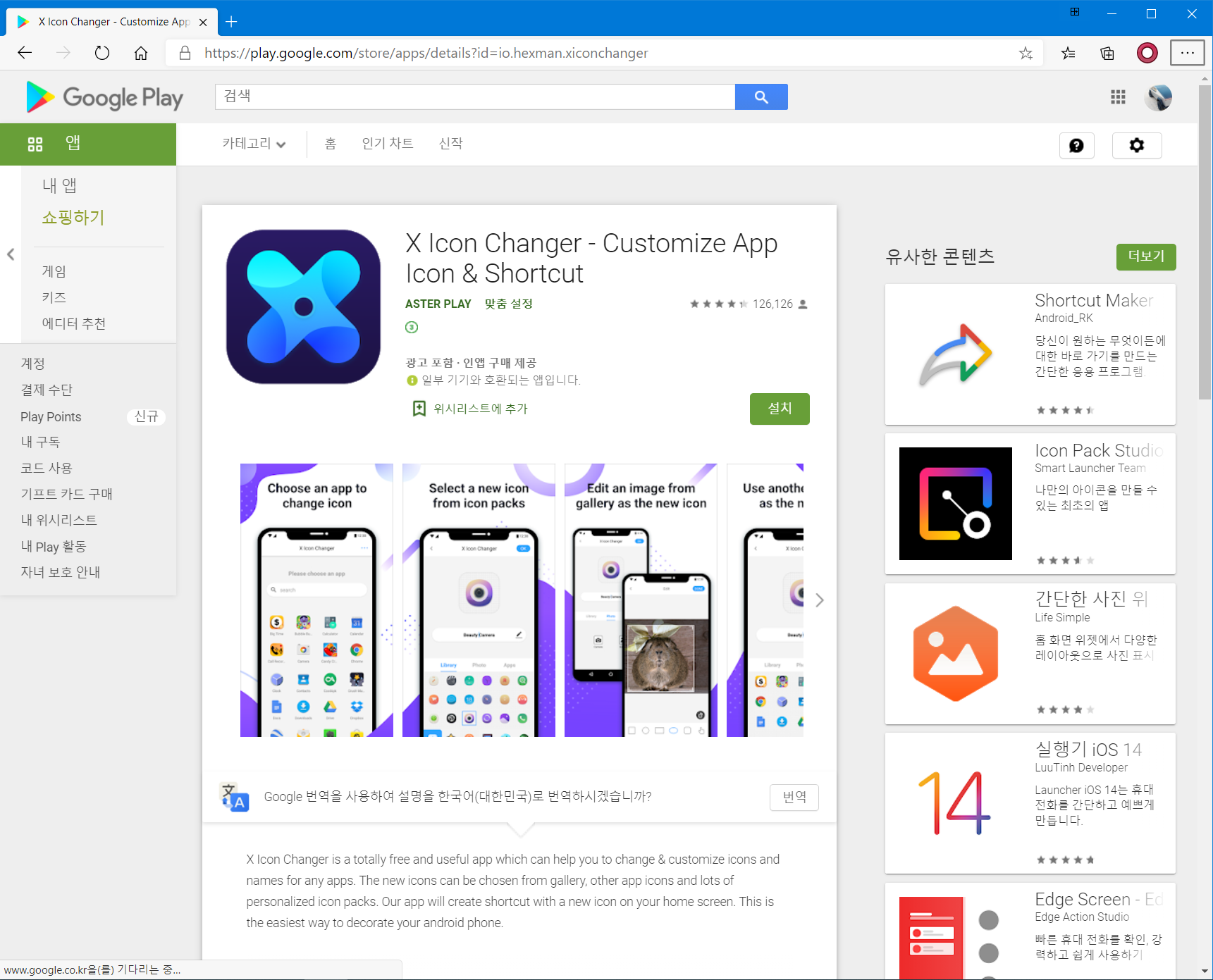This screenshot has height=980, width=1213.
Task: Bookmark this page with star icon
Action: 1026,53
